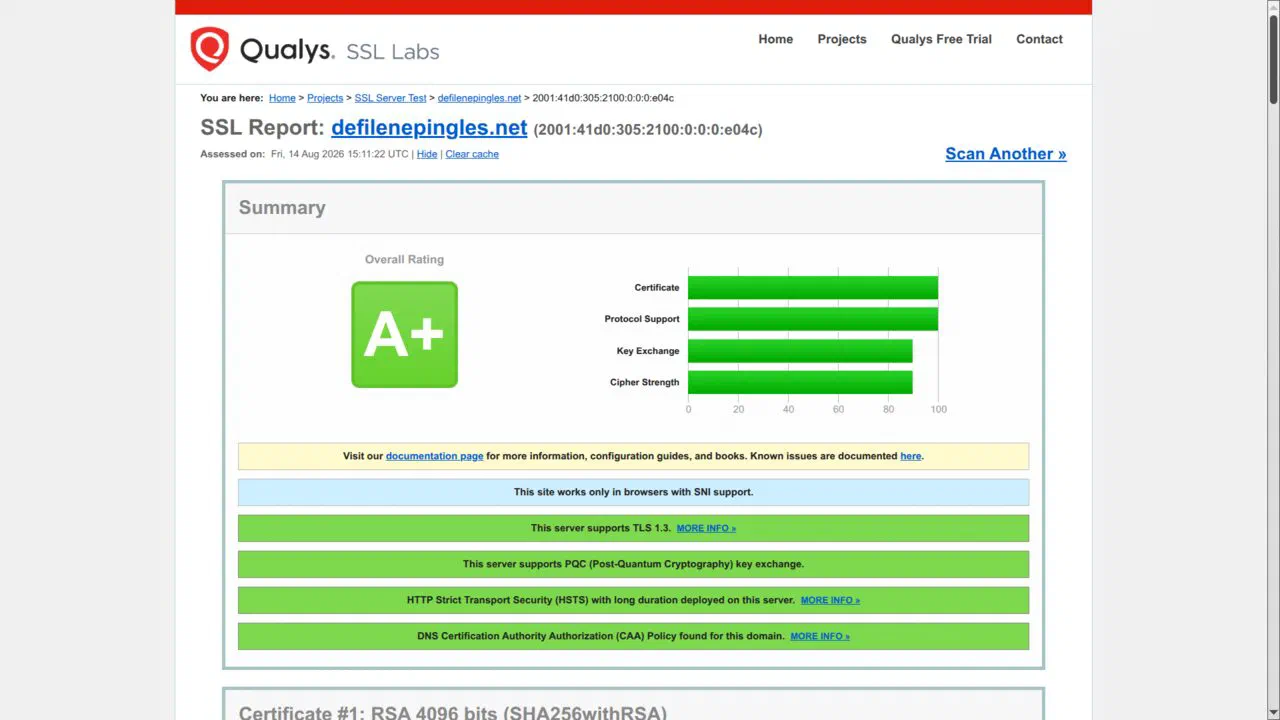Viewport: 1280px width, 720px height.
Task: Click the Qualys shield logo icon
Action: click(210, 49)
